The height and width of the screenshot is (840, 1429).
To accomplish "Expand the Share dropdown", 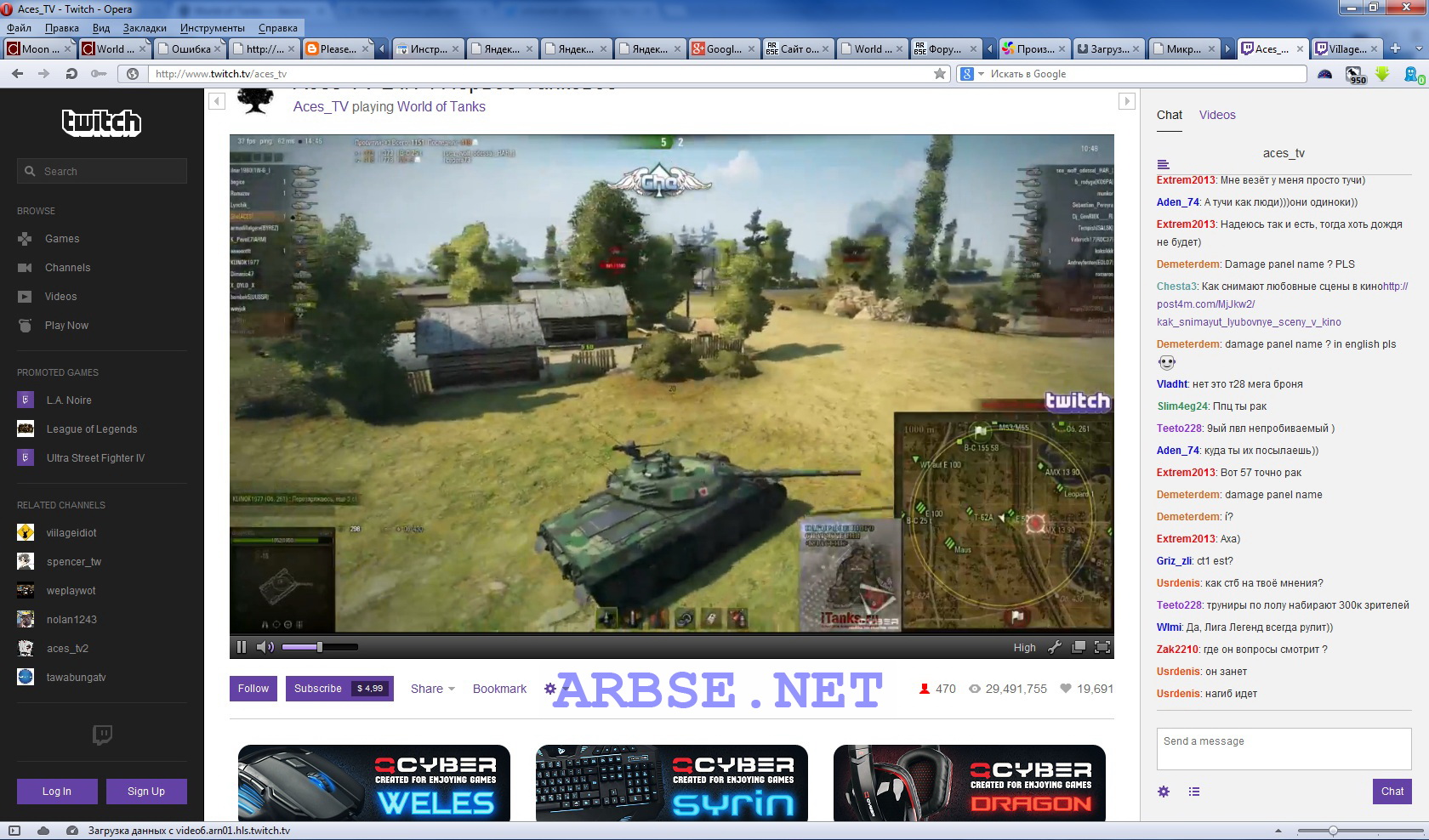I will click(432, 689).
